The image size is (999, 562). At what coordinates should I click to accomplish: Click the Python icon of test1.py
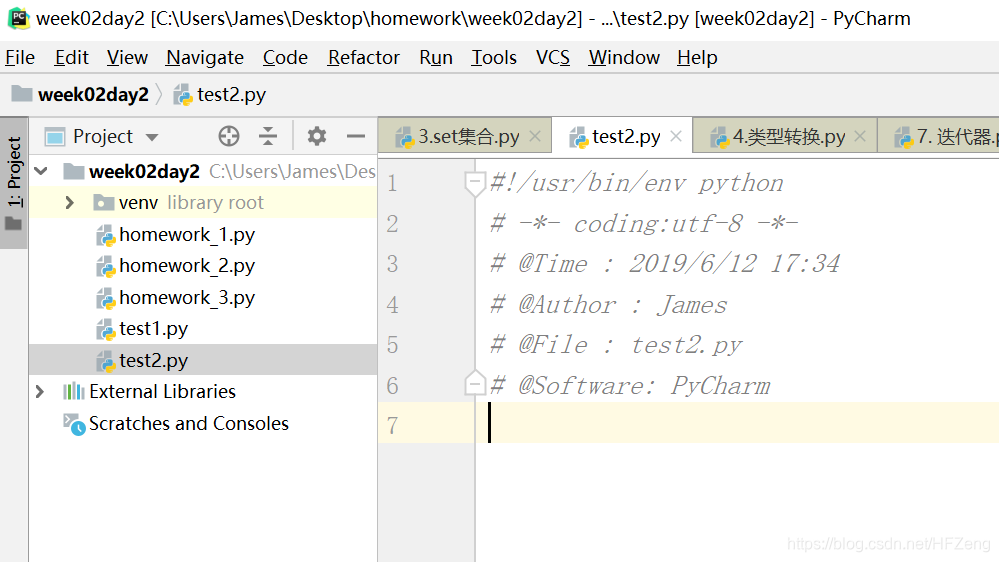pos(105,329)
